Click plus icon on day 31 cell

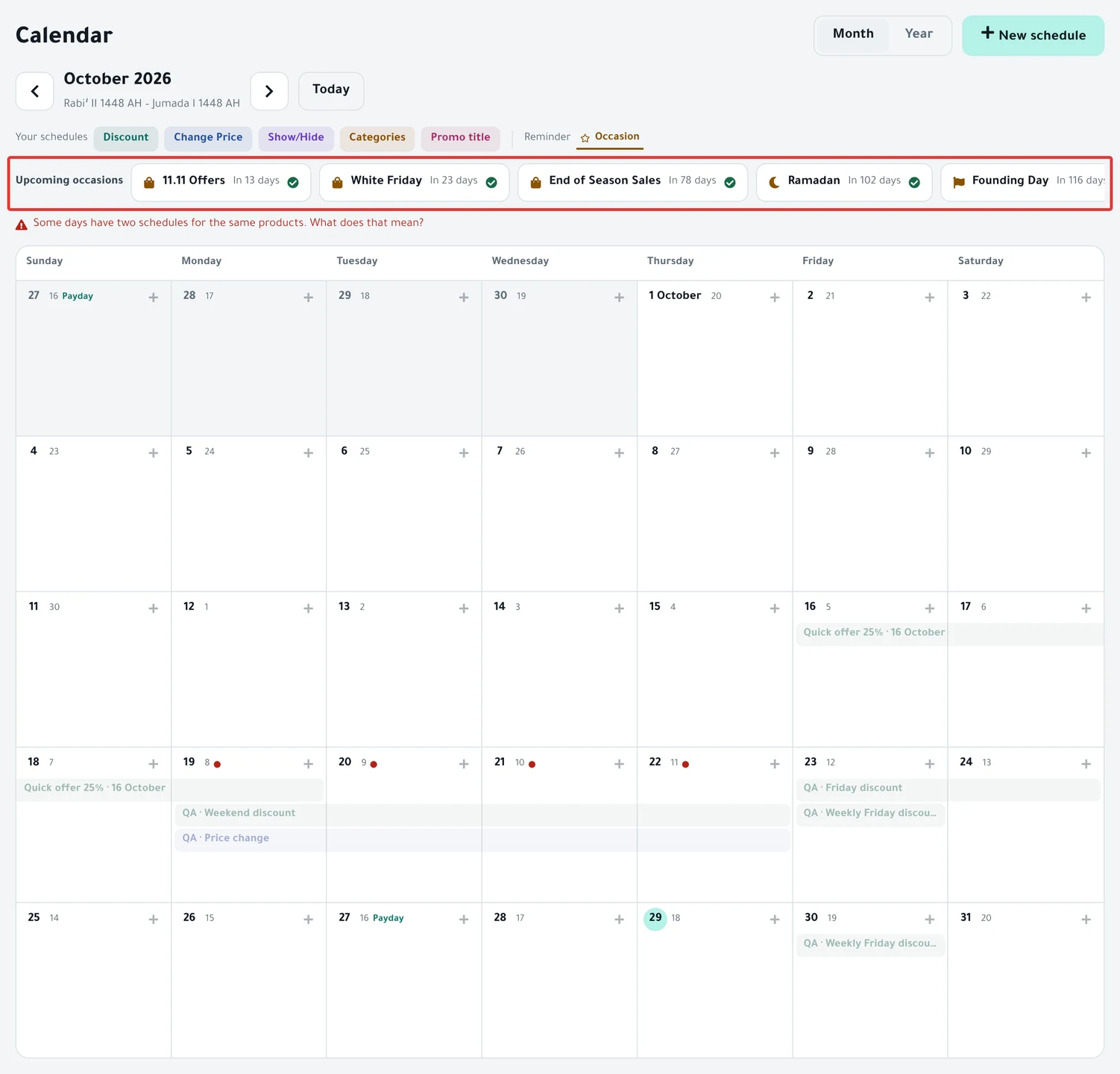1086,920
